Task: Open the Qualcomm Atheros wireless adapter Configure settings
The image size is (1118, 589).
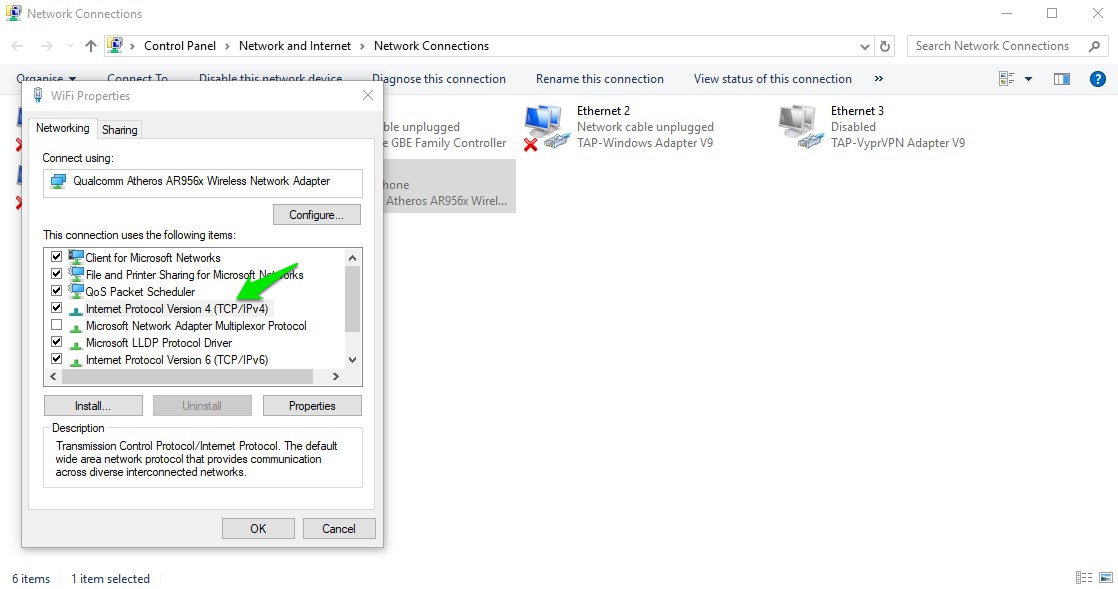Action: pyautogui.click(x=316, y=214)
